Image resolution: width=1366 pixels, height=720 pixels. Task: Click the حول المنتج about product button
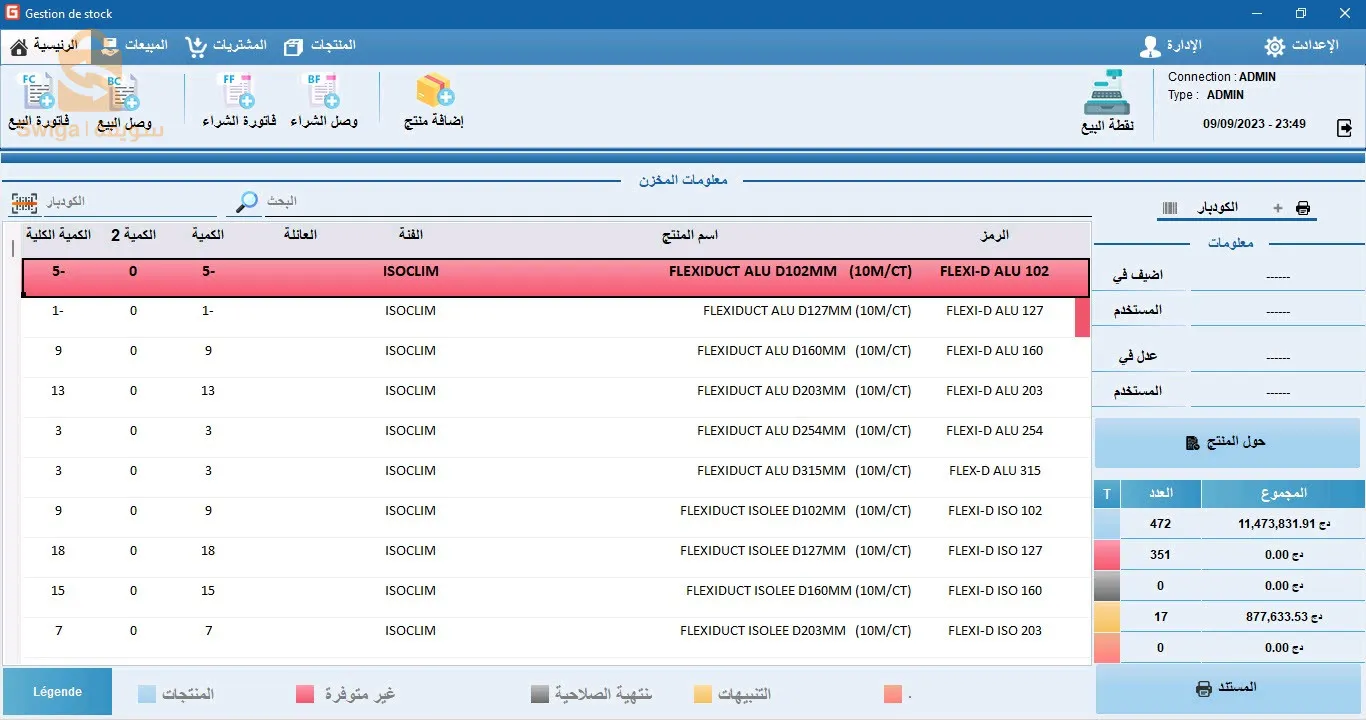click(1227, 442)
